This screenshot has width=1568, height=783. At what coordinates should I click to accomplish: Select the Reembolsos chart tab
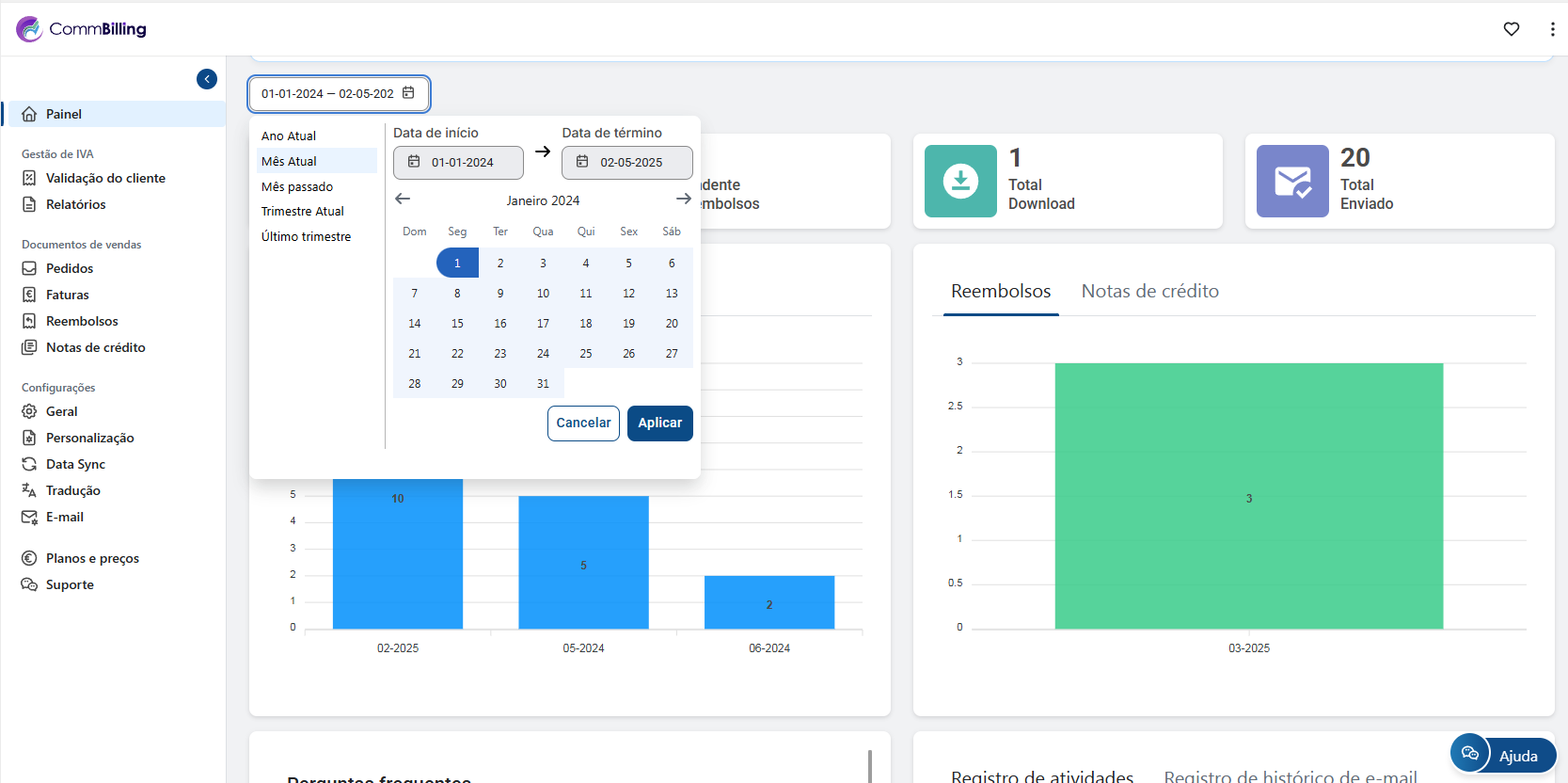point(1000,292)
